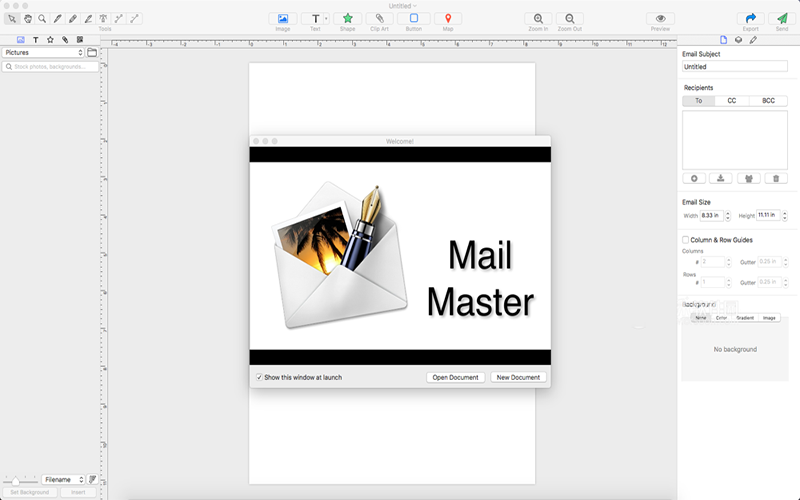Open the Pictures source dropdown
Viewport: 800px width, 500px height.
coord(43,53)
